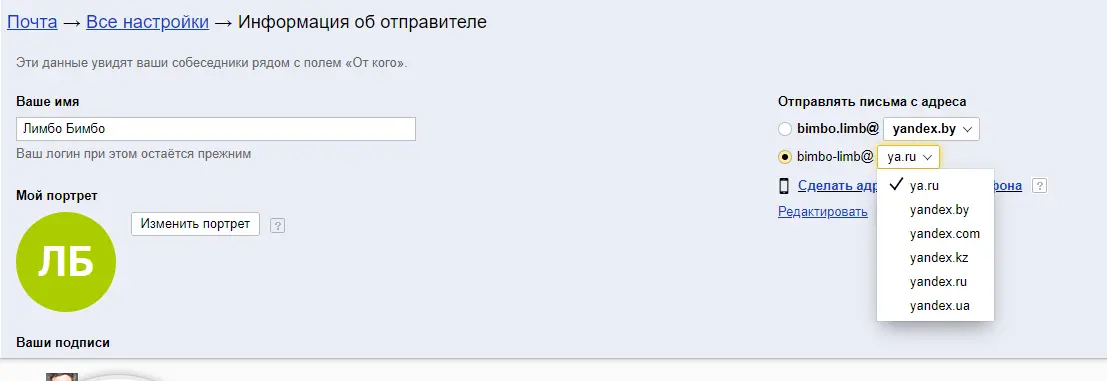
Task: Select the bimbo.limb@ radio button
Action: click(x=785, y=129)
